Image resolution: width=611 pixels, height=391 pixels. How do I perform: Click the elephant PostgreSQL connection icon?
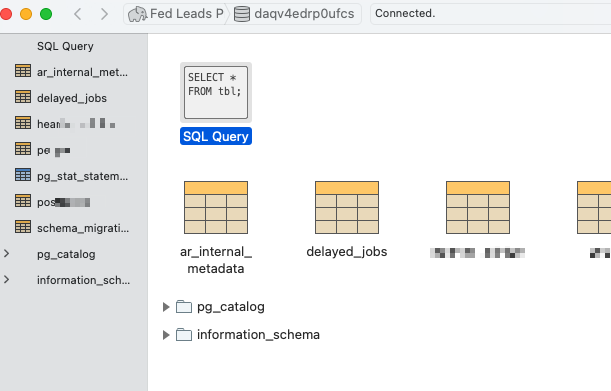pyautogui.click(x=137, y=14)
